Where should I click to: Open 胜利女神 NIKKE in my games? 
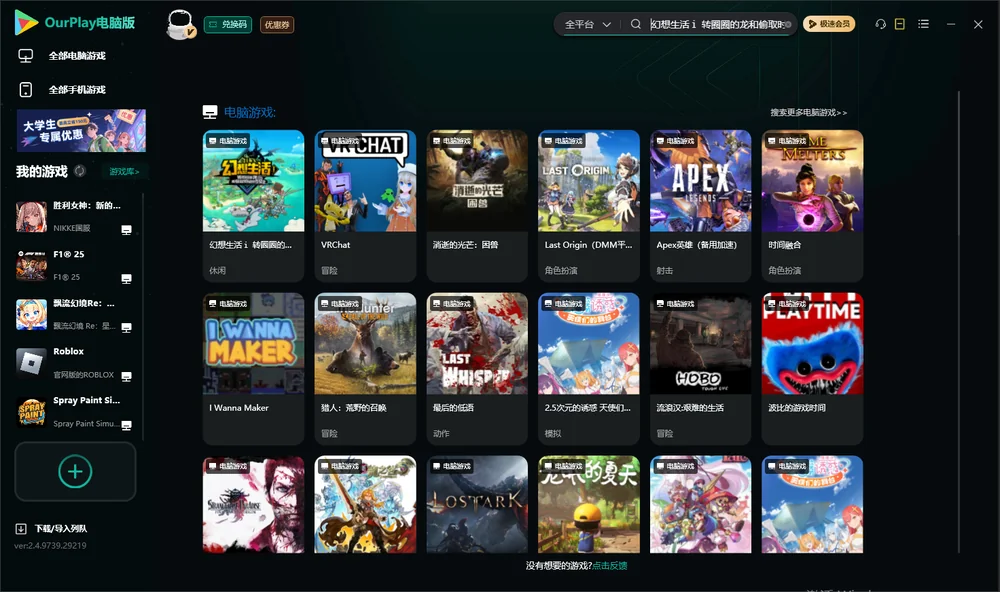coord(75,217)
